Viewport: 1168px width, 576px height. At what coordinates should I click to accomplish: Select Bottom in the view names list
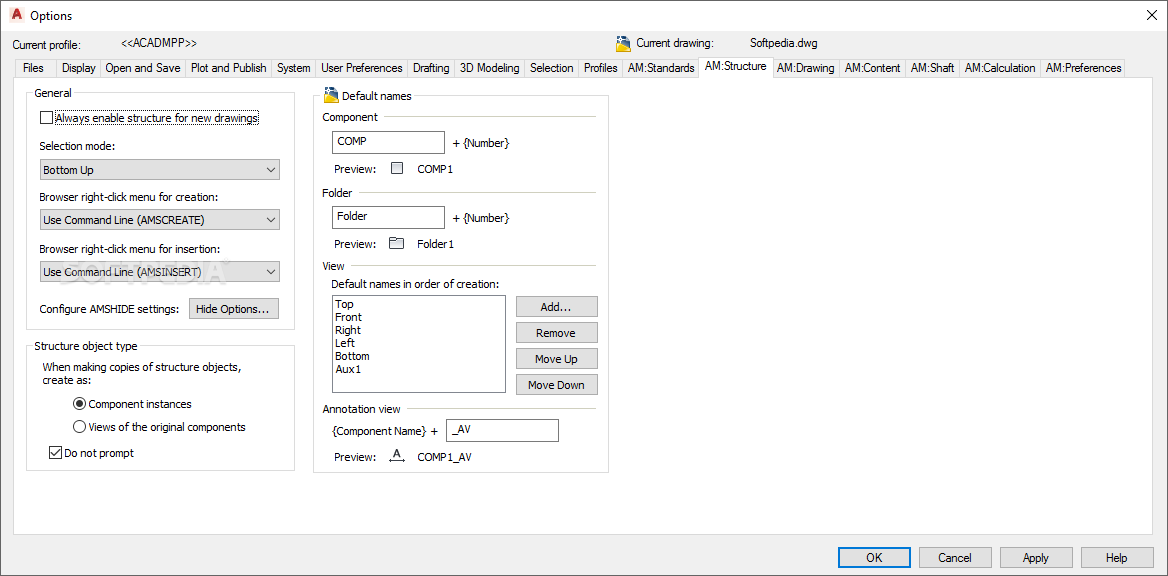pyautogui.click(x=352, y=356)
